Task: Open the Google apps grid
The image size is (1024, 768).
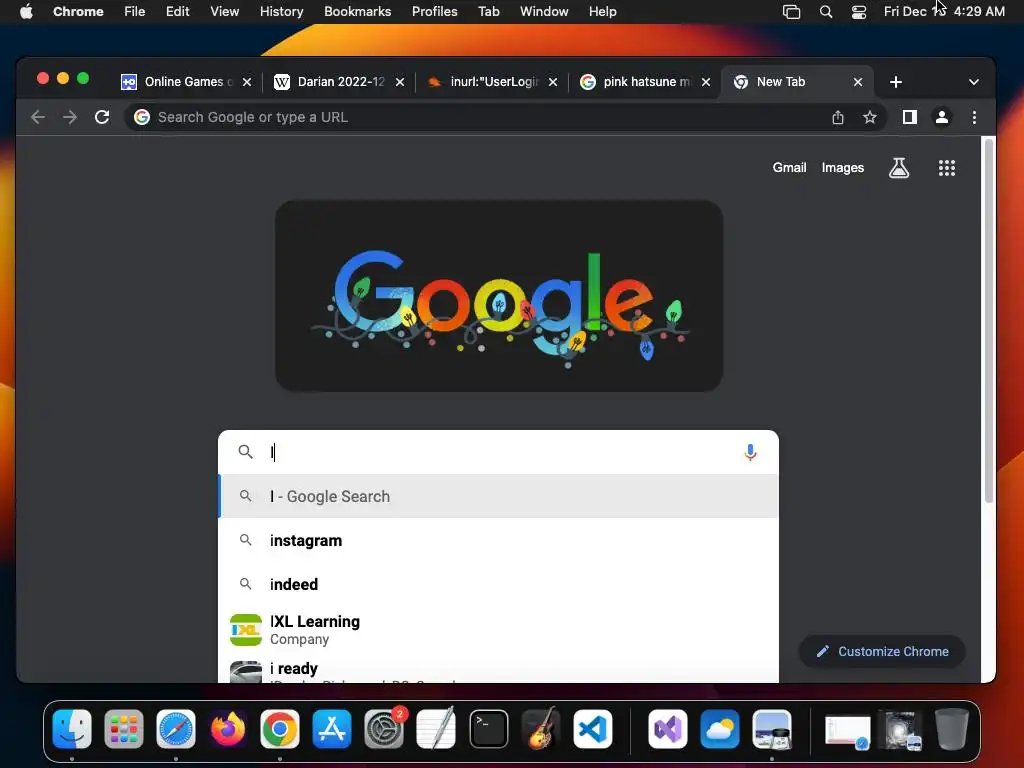Action: coord(947,168)
